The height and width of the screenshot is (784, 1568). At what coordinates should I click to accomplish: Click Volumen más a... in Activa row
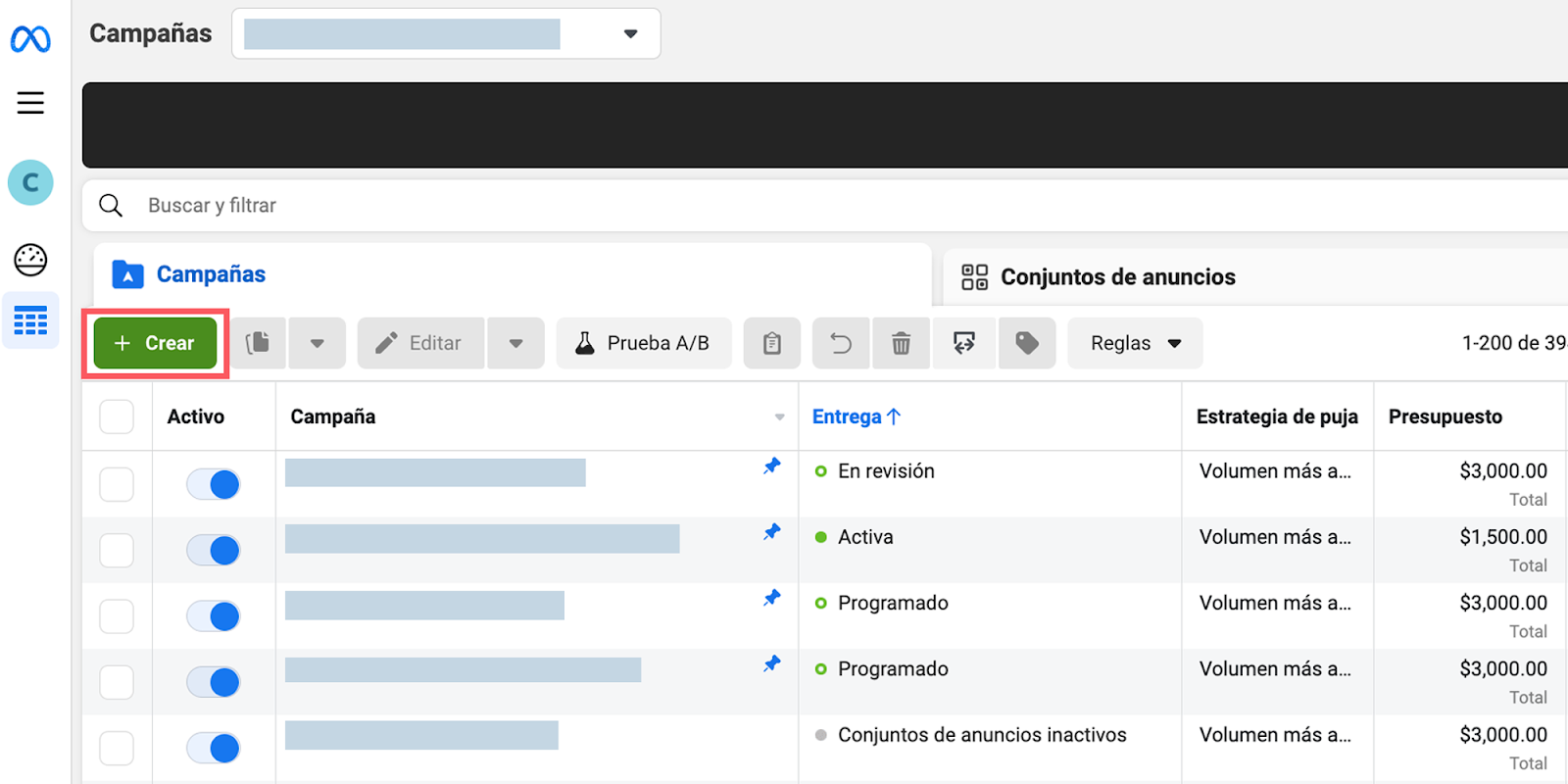1275,537
